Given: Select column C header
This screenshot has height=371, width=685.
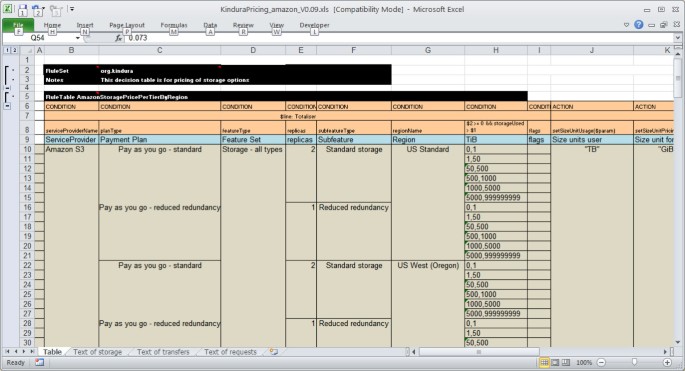Looking at the screenshot, I should [159, 50].
